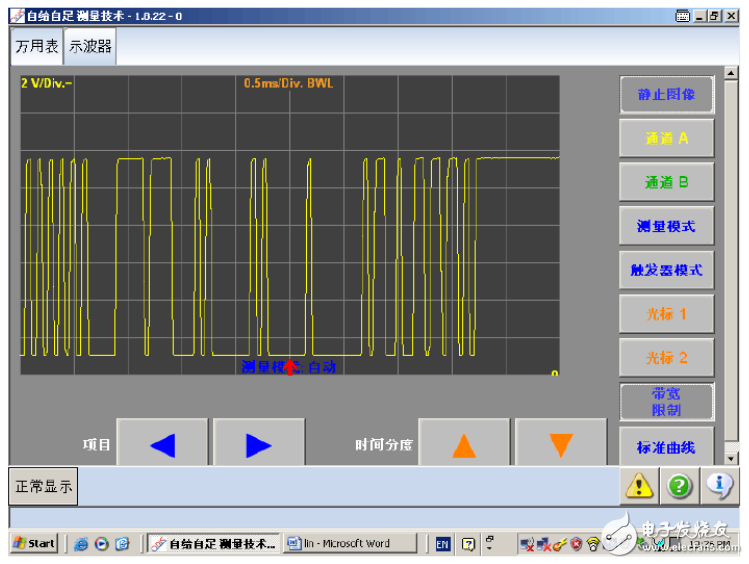Viewport: 749px width, 564px height.
Task: Click the vertical scrollbar down arrow
Action: (731, 458)
